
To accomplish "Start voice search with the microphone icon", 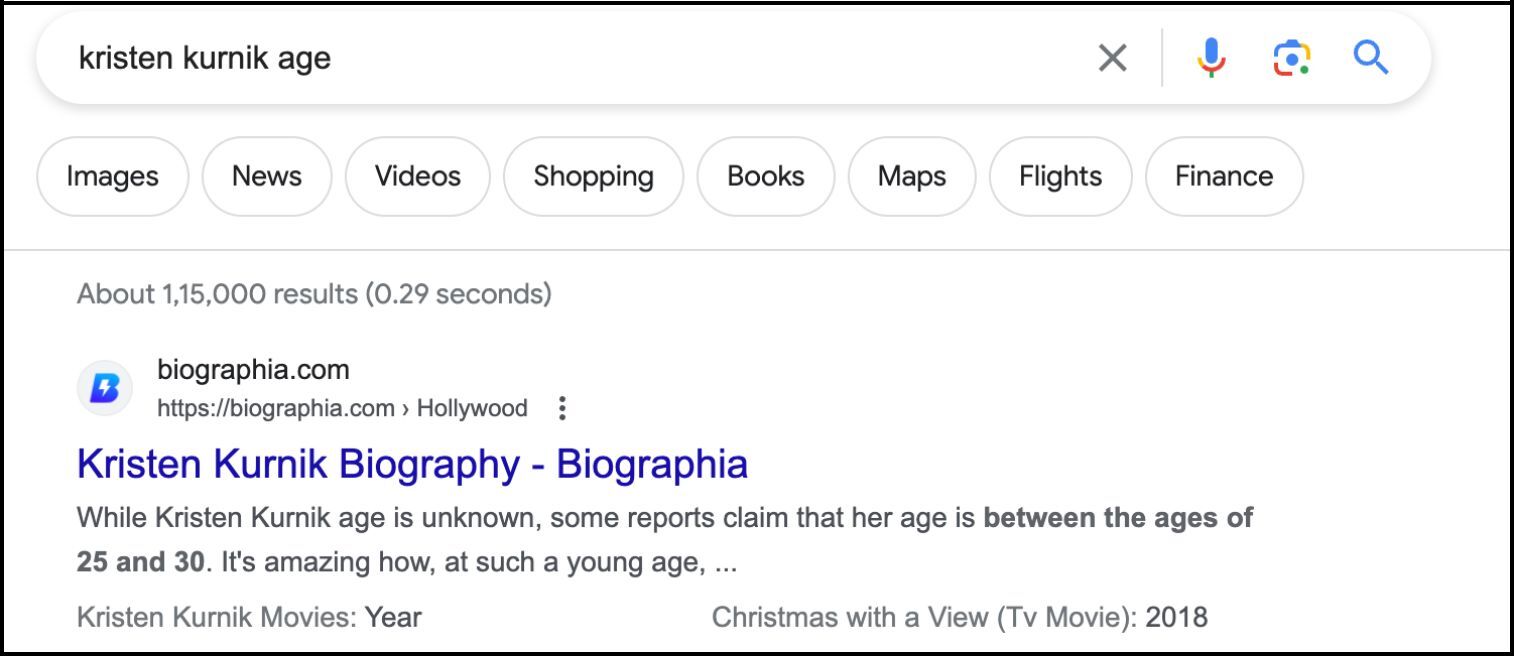I will click(x=1211, y=58).
